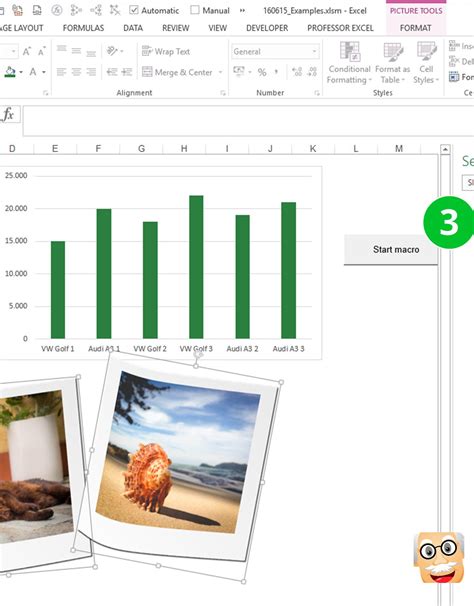Open the FORMULAS ribbon tab
This screenshot has width=474, height=606.
tap(83, 28)
